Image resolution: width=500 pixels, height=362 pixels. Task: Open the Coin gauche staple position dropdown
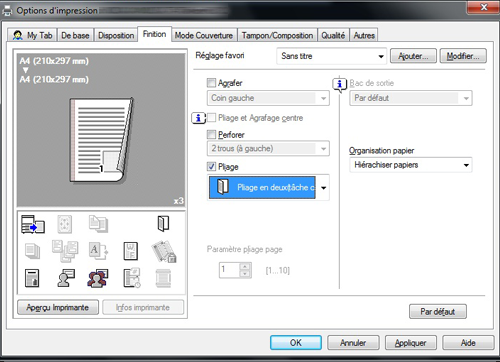pos(268,98)
